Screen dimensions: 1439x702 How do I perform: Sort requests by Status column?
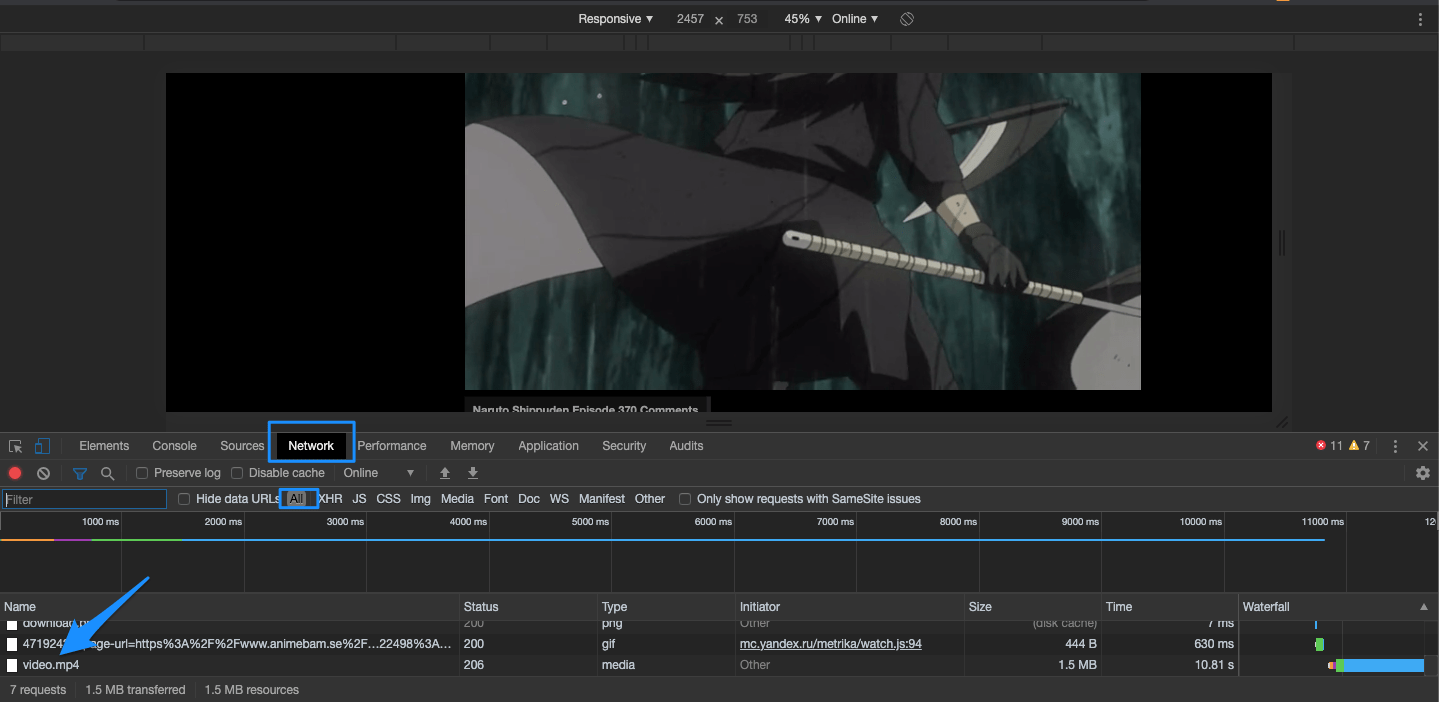coord(528,607)
